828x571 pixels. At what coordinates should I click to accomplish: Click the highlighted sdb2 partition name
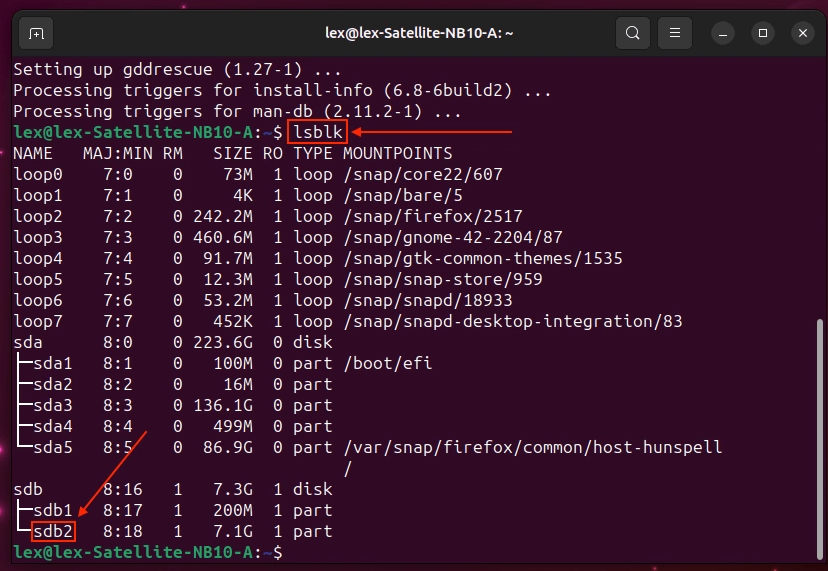tap(53, 531)
